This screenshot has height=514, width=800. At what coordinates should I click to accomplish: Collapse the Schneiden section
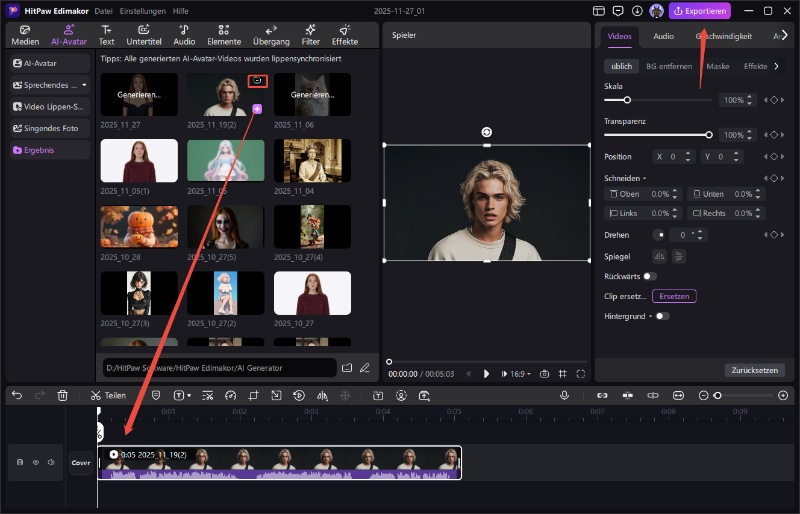coord(644,178)
